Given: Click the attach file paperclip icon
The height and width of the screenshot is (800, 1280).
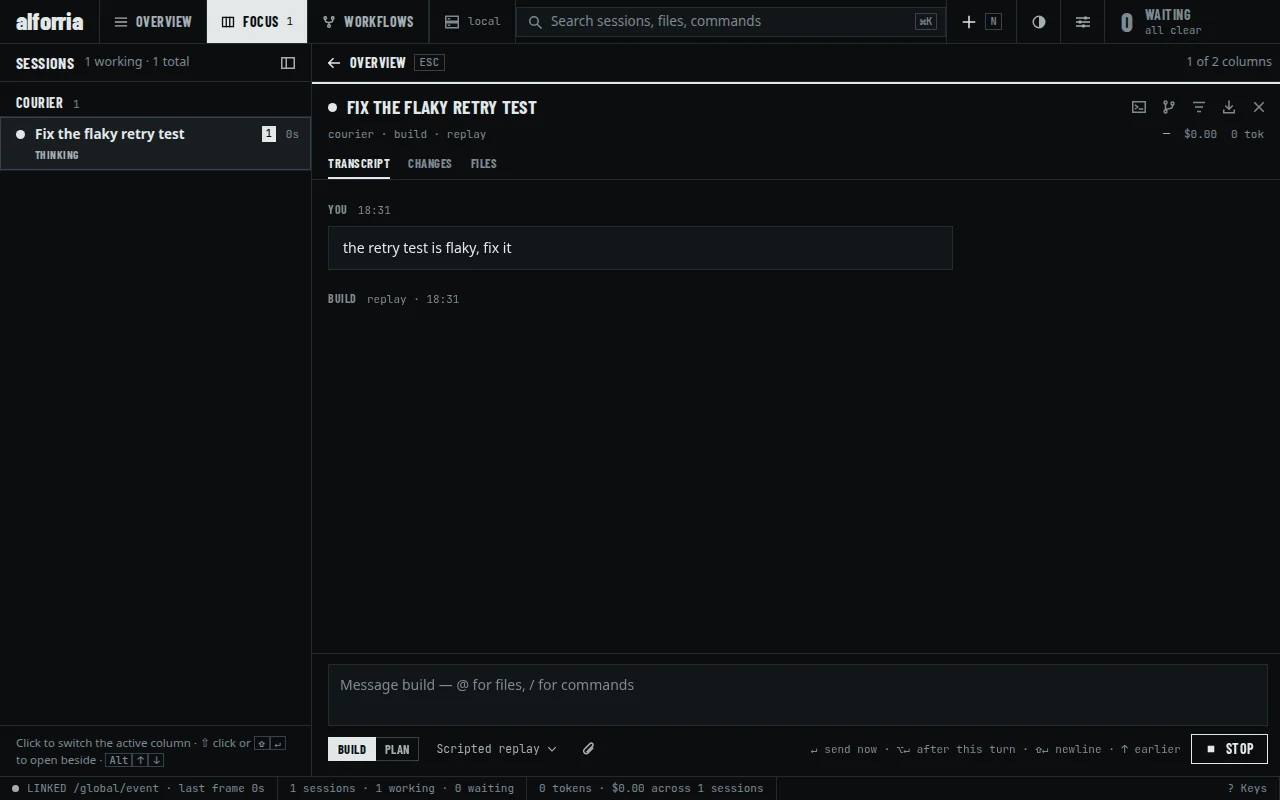Looking at the screenshot, I should (x=589, y=749).
